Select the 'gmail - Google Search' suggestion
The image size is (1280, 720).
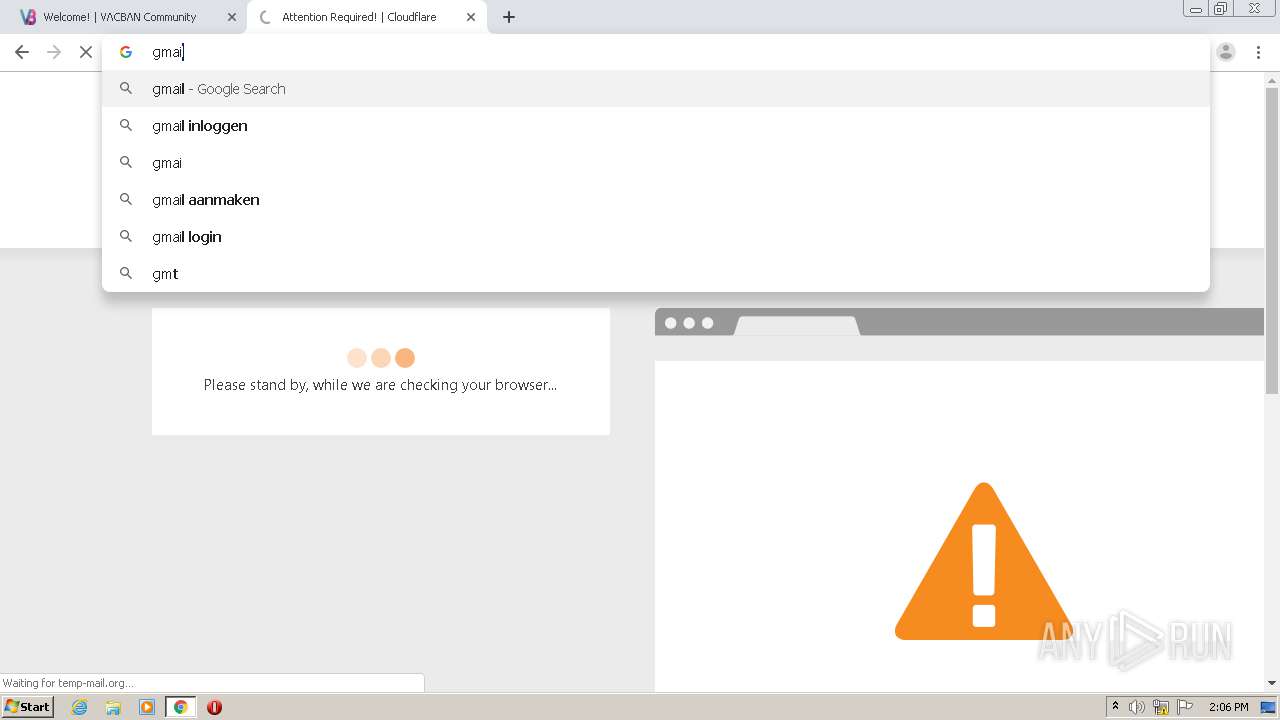[656, 89]
